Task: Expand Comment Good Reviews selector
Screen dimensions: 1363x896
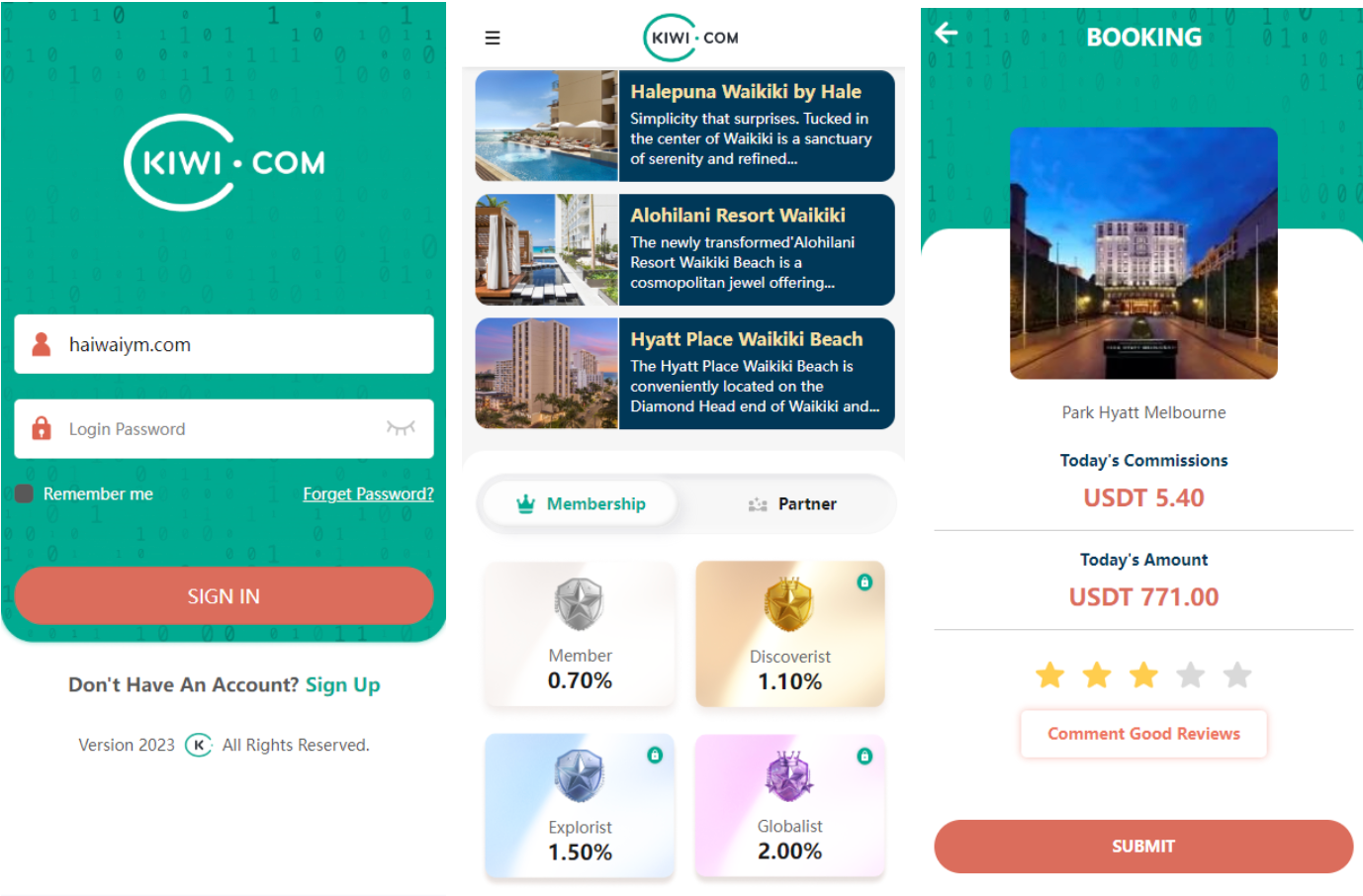Action: (x=1143, y=734)
